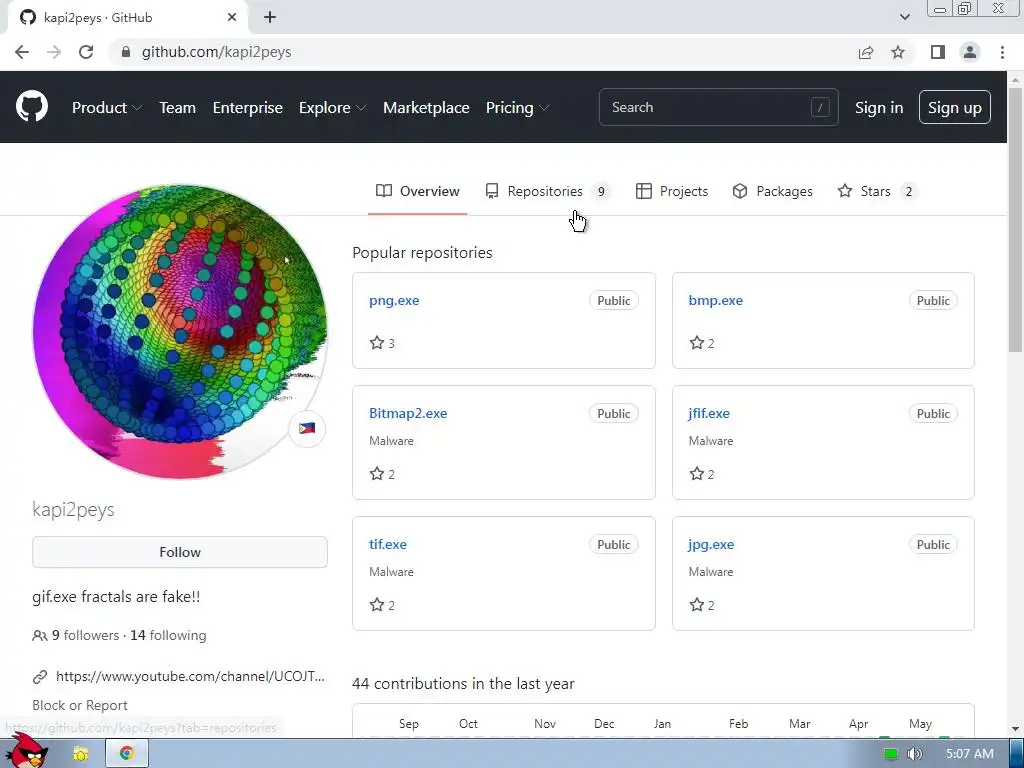Focus the GitHub Search field
The height and width of the screenshot is (768, 1024).
pos(718,107)
